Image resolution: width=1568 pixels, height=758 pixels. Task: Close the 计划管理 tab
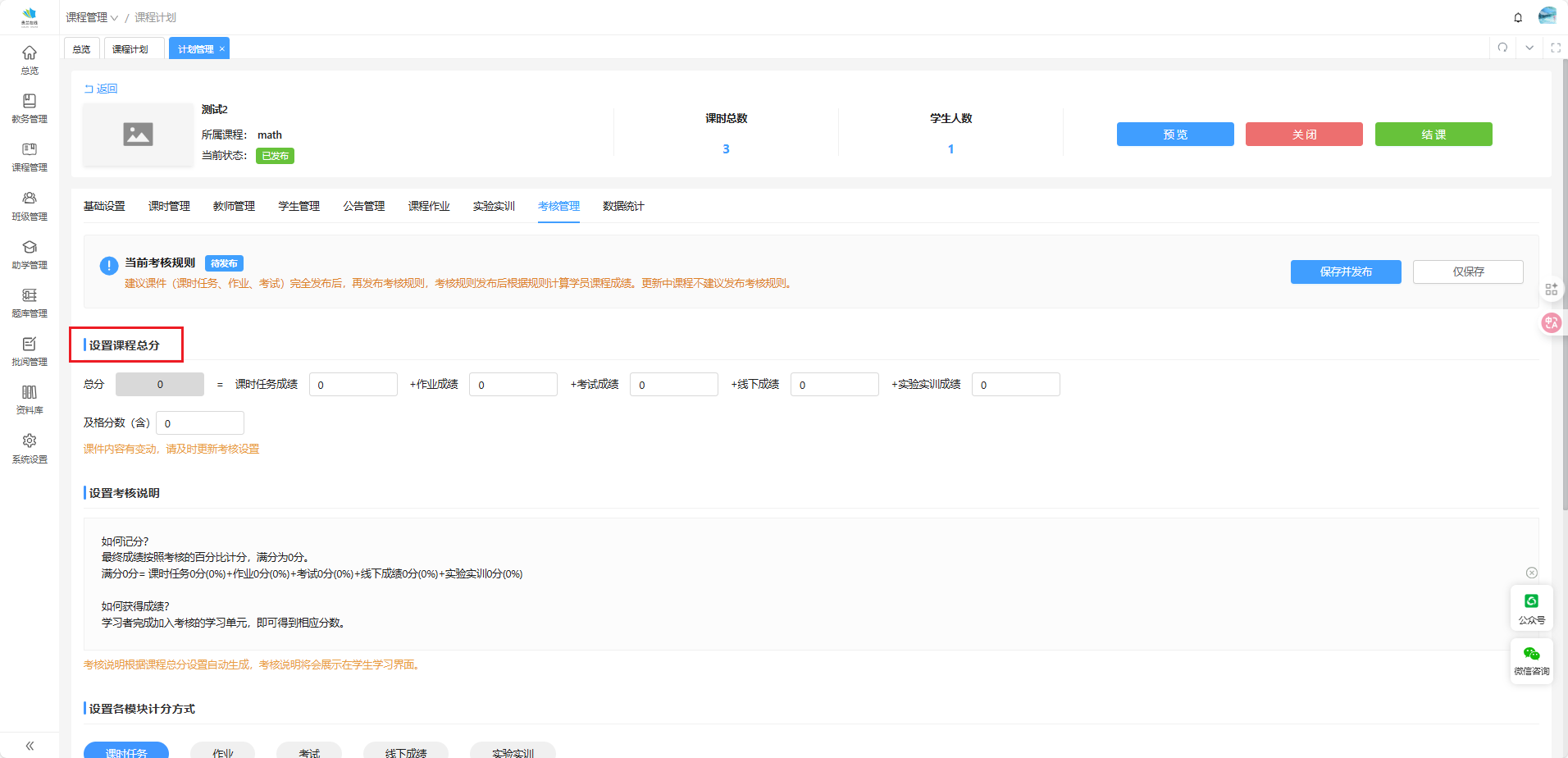221,49
